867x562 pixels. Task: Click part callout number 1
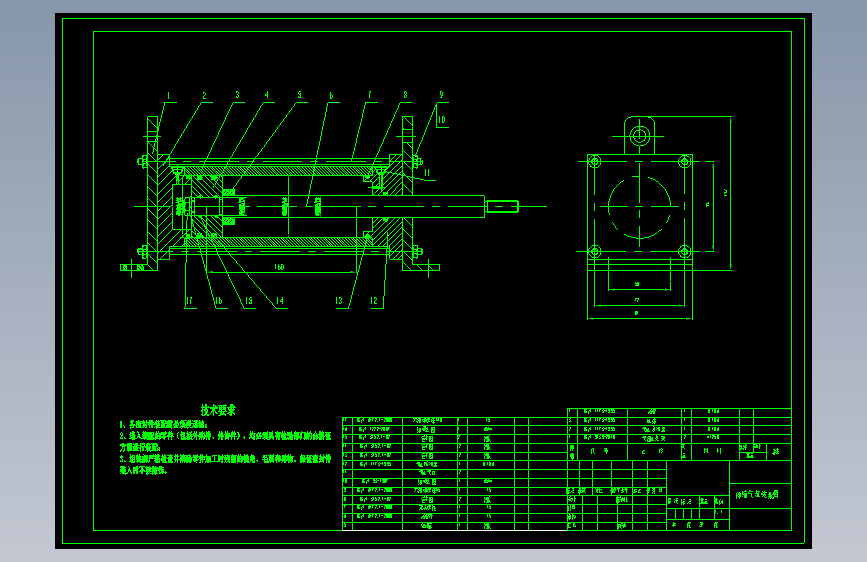168,96
